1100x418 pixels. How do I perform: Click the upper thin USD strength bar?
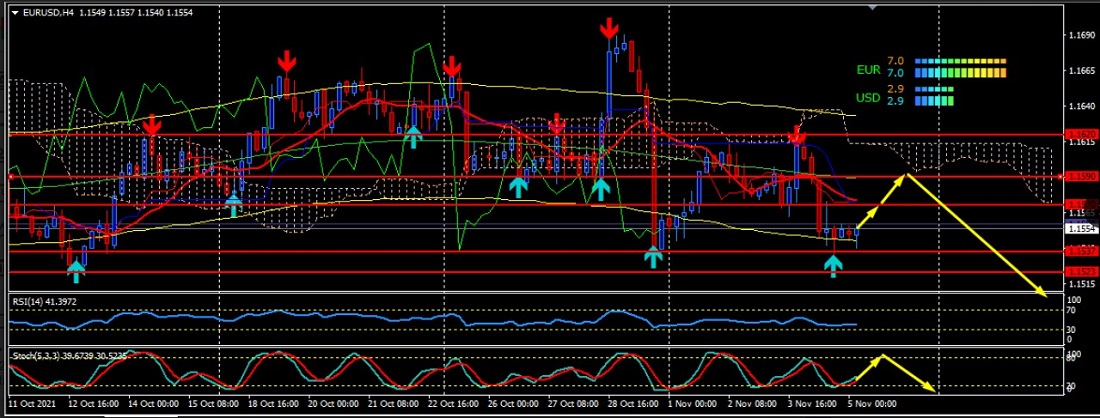[934, 89]
